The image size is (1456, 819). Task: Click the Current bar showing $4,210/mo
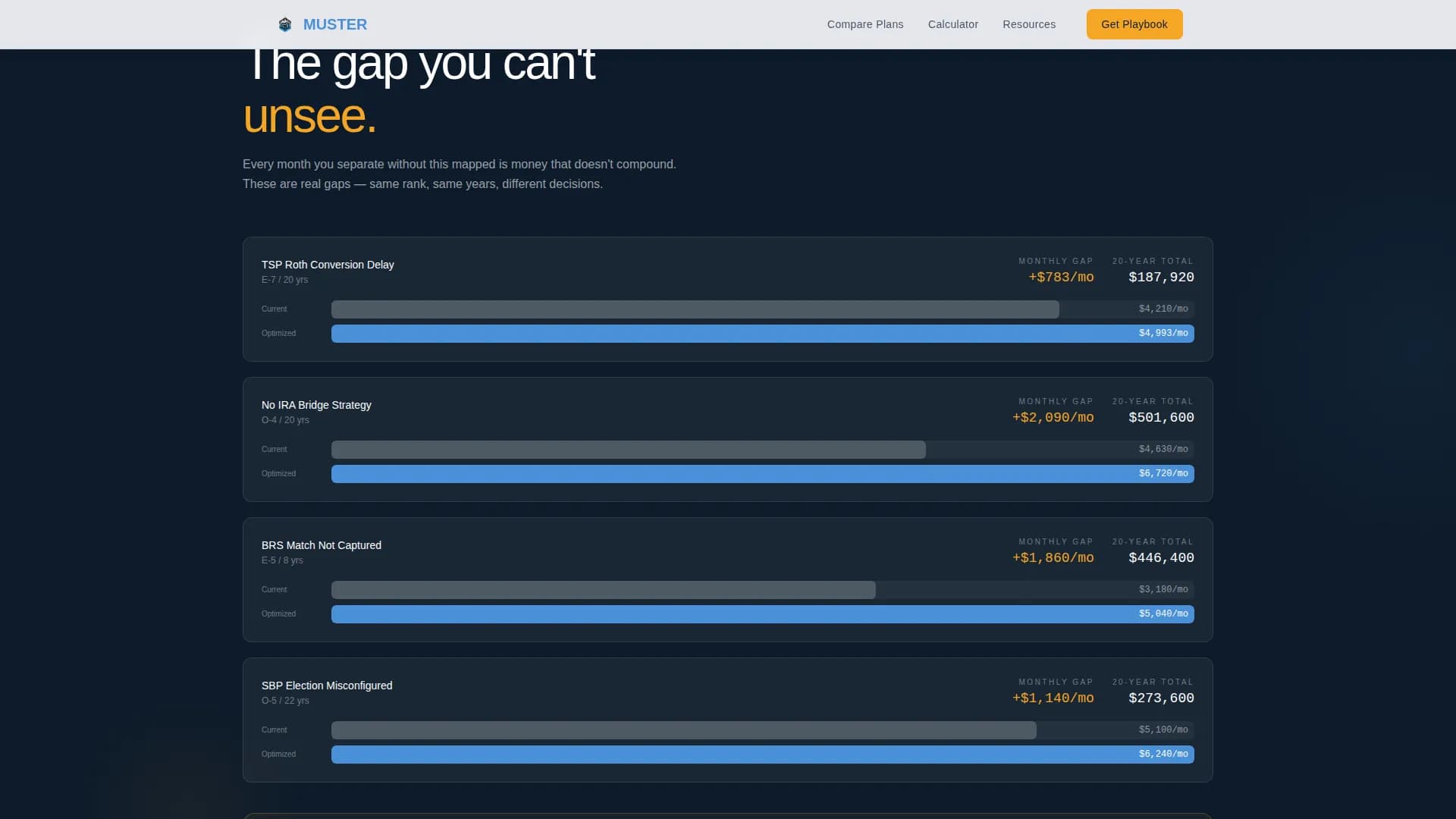pos(763,309)
